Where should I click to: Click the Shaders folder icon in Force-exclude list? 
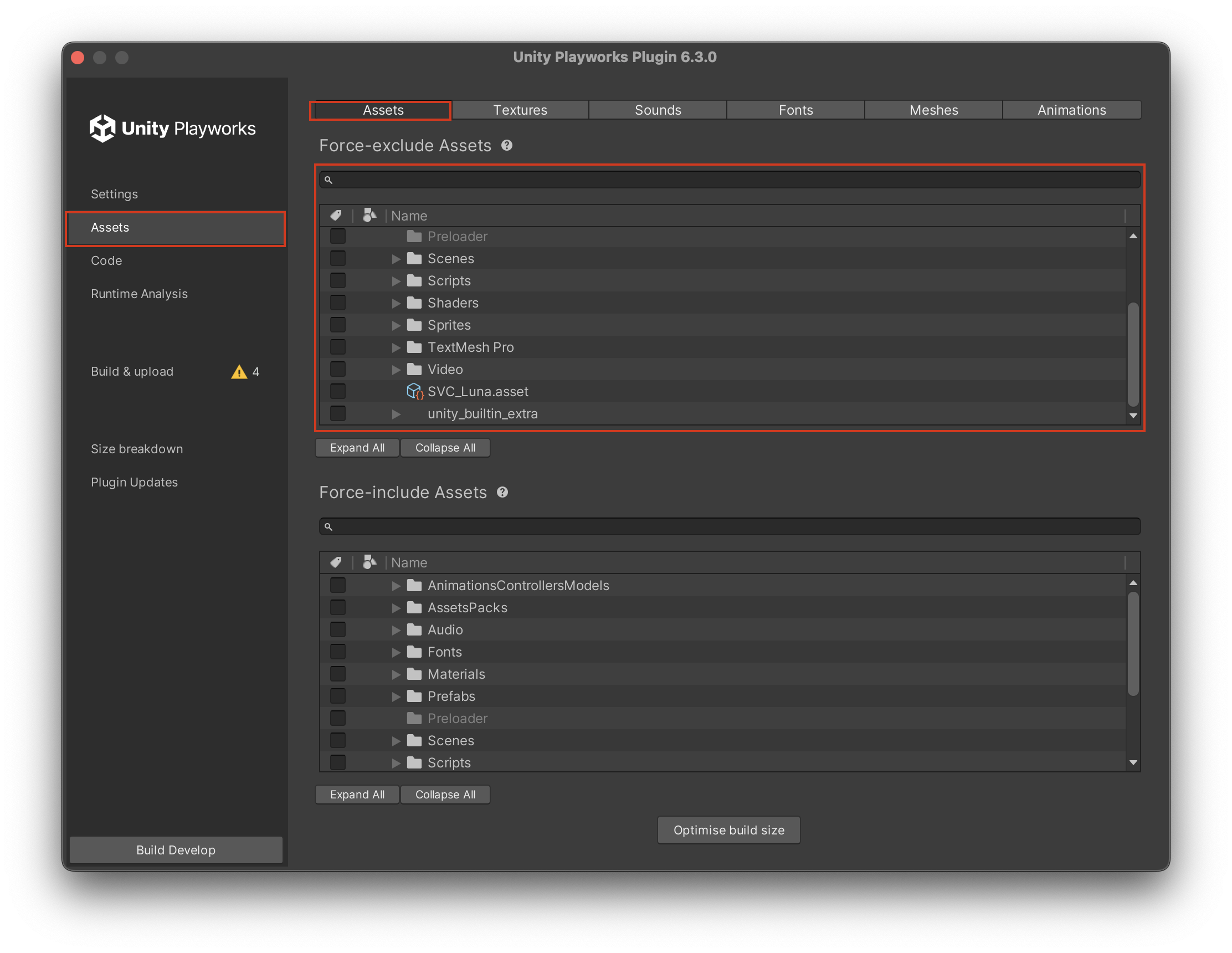414,303
